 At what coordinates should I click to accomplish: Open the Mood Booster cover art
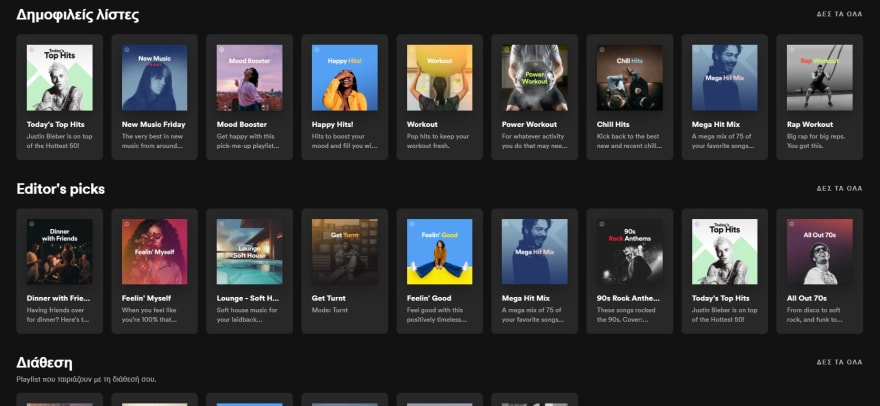(x=250, y=77)
